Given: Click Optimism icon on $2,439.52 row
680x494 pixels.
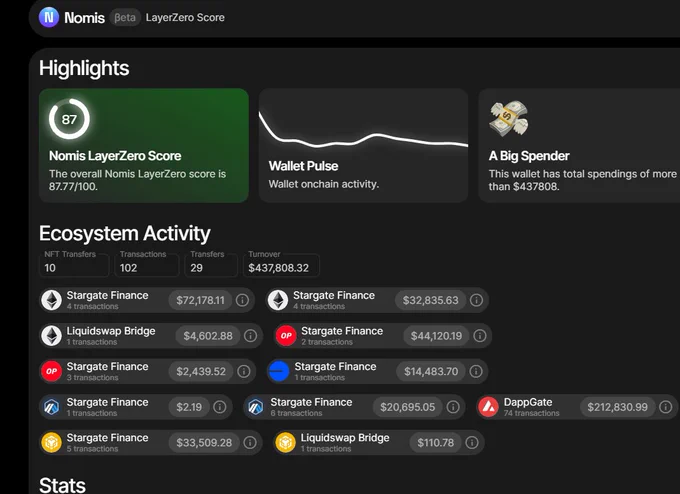Looking at the screenshot, I should (52, 371).
